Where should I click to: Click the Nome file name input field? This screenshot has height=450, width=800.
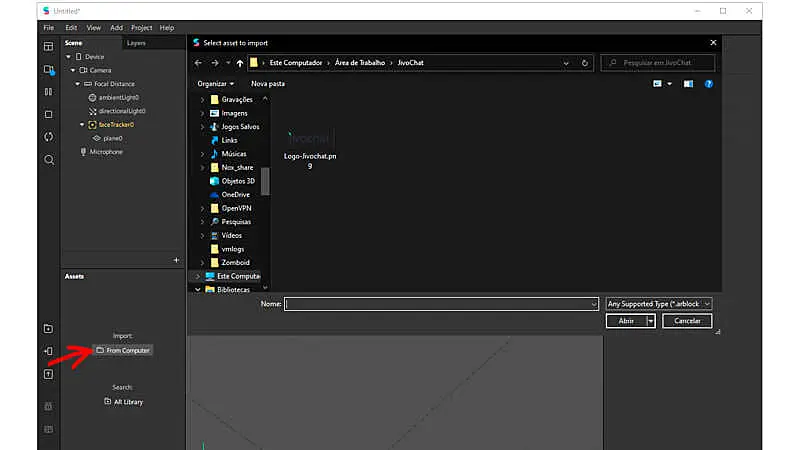pos(440,303)
